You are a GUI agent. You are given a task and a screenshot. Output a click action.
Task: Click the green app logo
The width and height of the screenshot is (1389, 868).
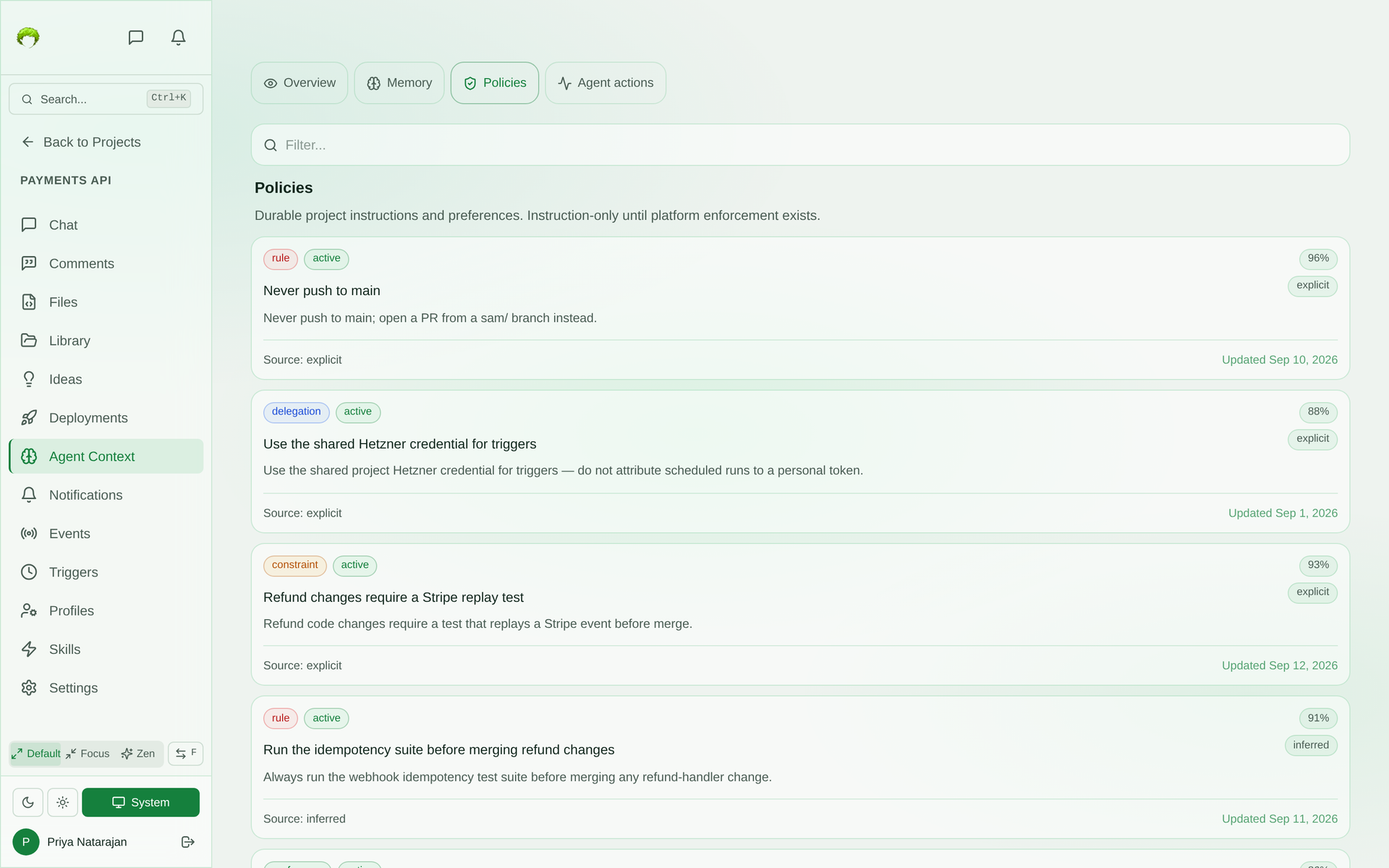point(28,38)
